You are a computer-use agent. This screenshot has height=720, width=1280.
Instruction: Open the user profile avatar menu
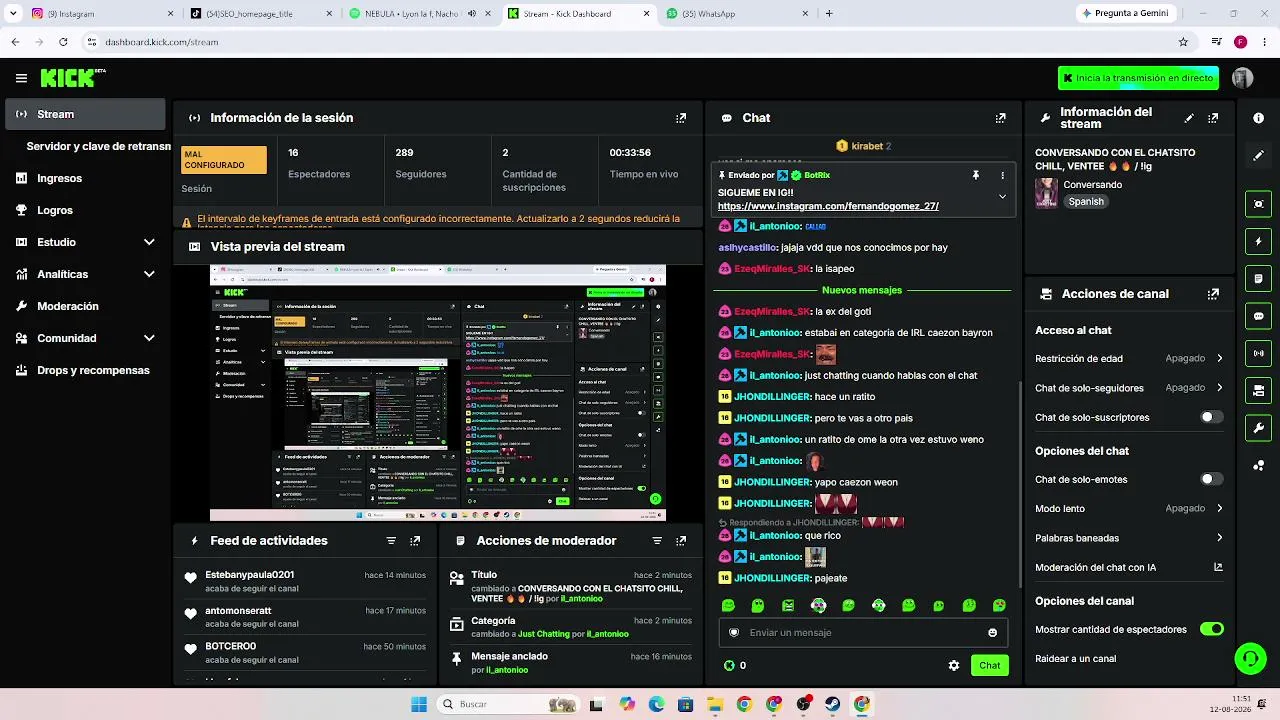tap(1243, 78)
